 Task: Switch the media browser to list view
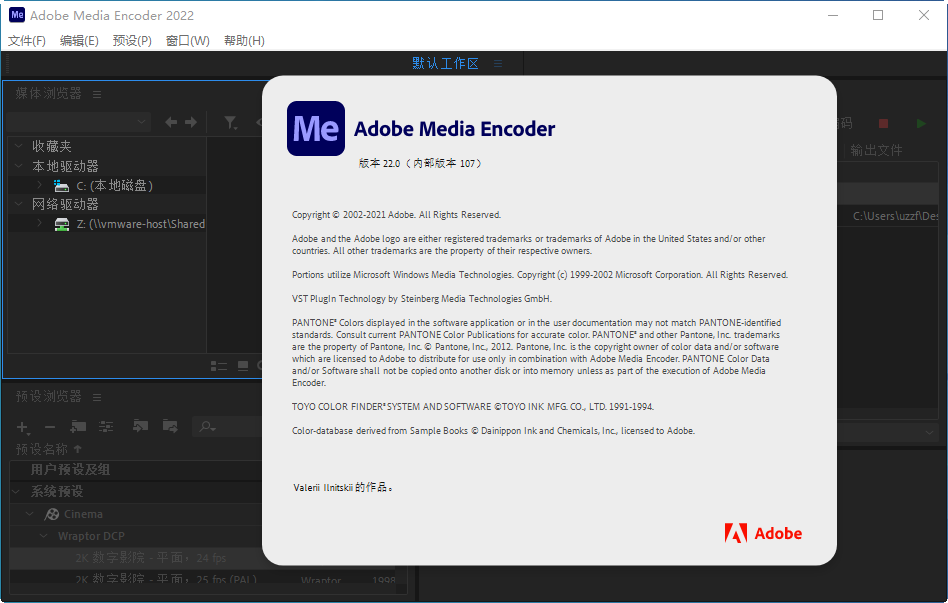218,367
